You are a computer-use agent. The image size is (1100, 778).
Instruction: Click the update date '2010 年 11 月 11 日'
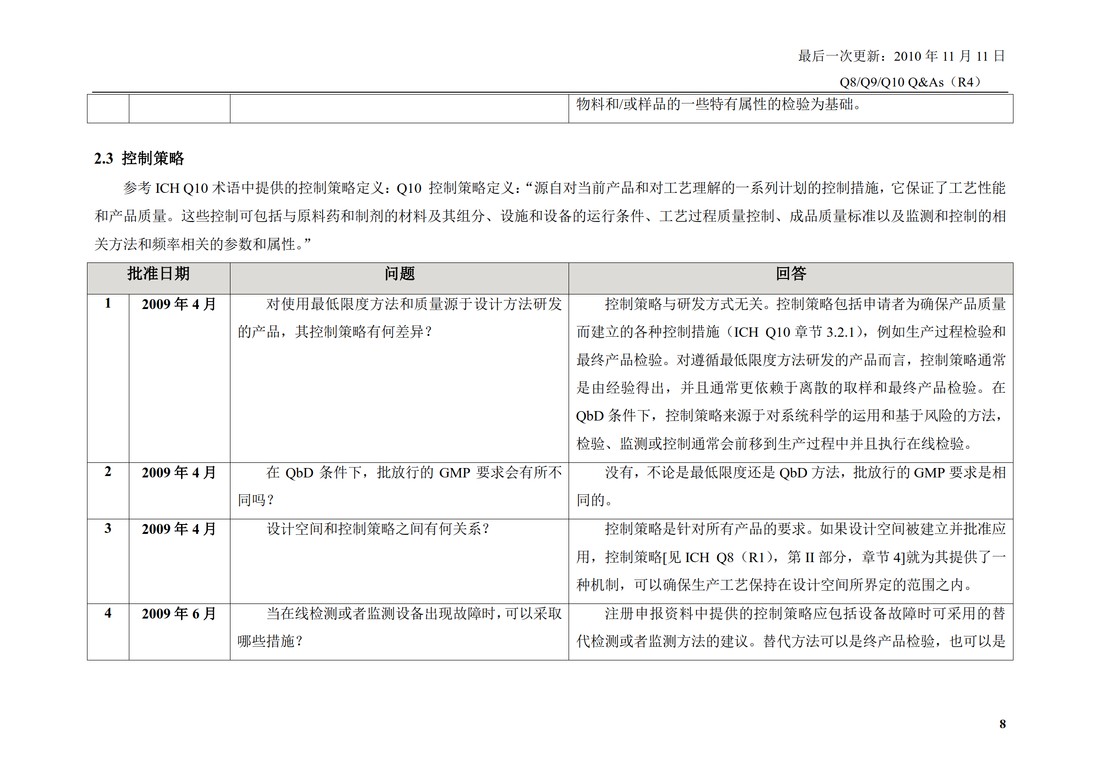click(x=950, y=56)
